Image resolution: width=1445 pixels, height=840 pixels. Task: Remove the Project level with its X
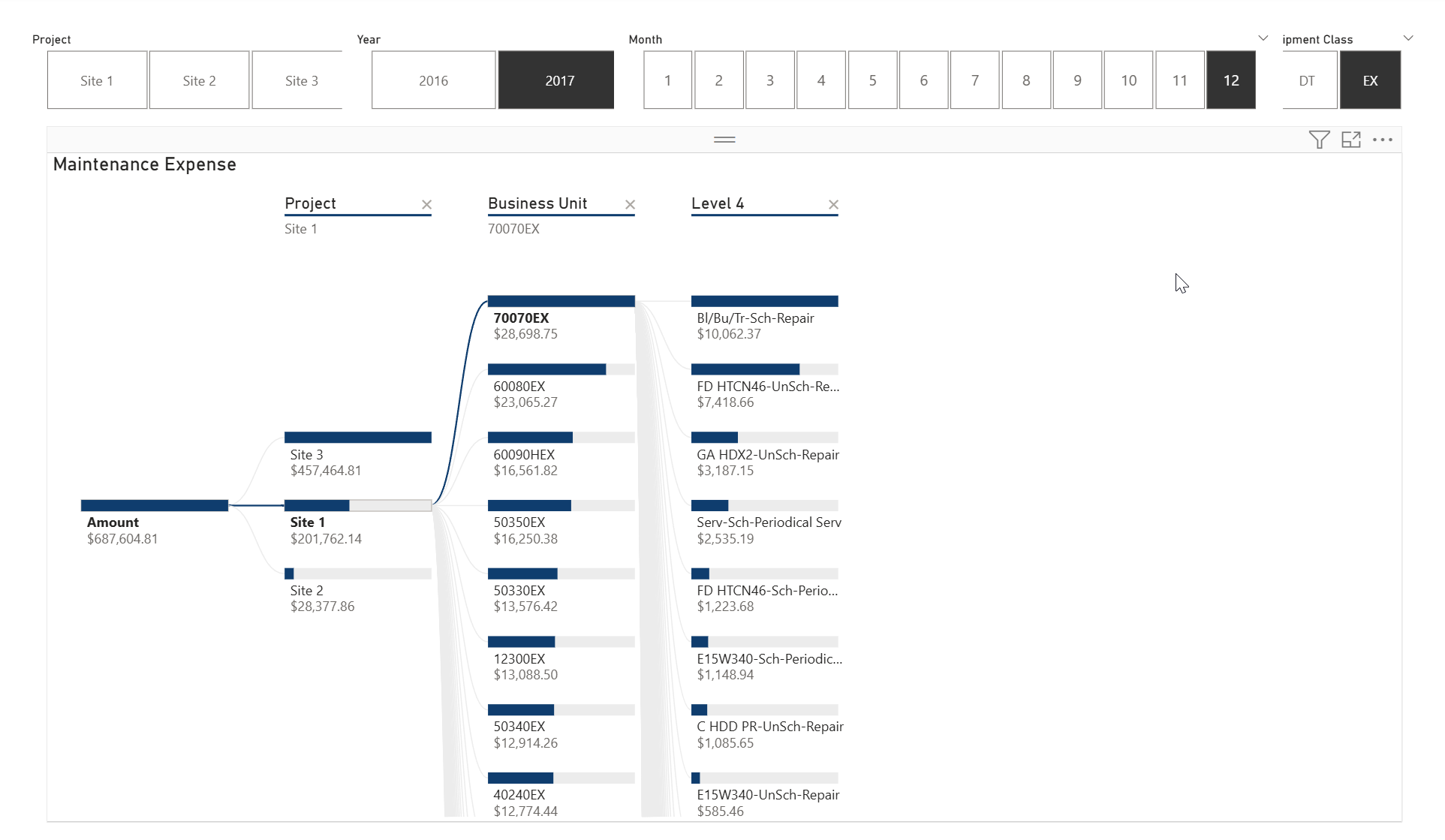(x=426, y=204)
